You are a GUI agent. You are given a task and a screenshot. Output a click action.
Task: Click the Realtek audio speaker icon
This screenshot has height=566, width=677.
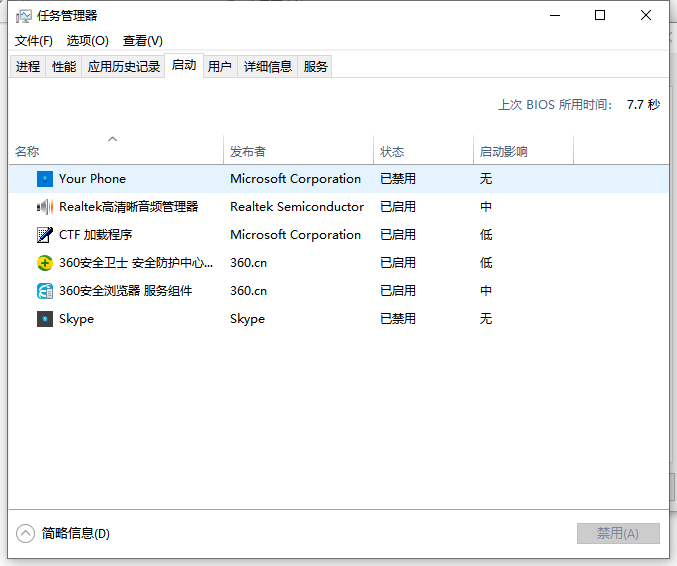45,207
